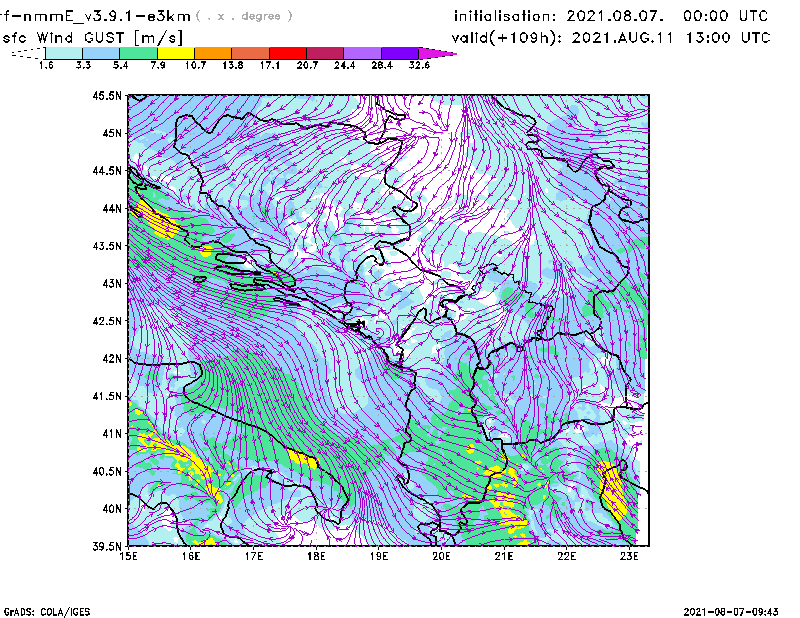Click the 45.5N latitude label
The width and height of the screenshot is (800, 618).
tap(107, 95)
